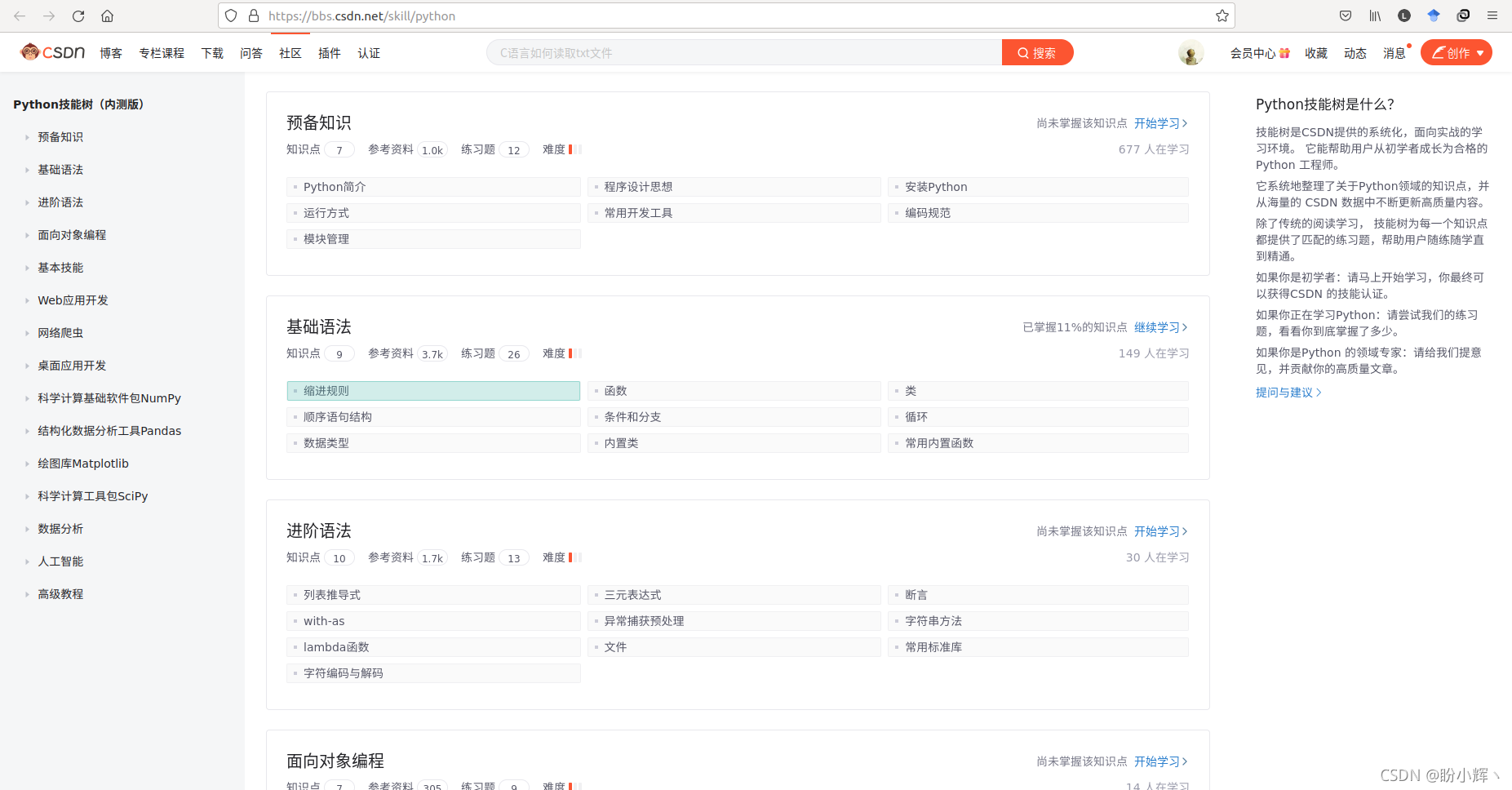
Task: Open user avatar profile
Action: click(1191, 53)
